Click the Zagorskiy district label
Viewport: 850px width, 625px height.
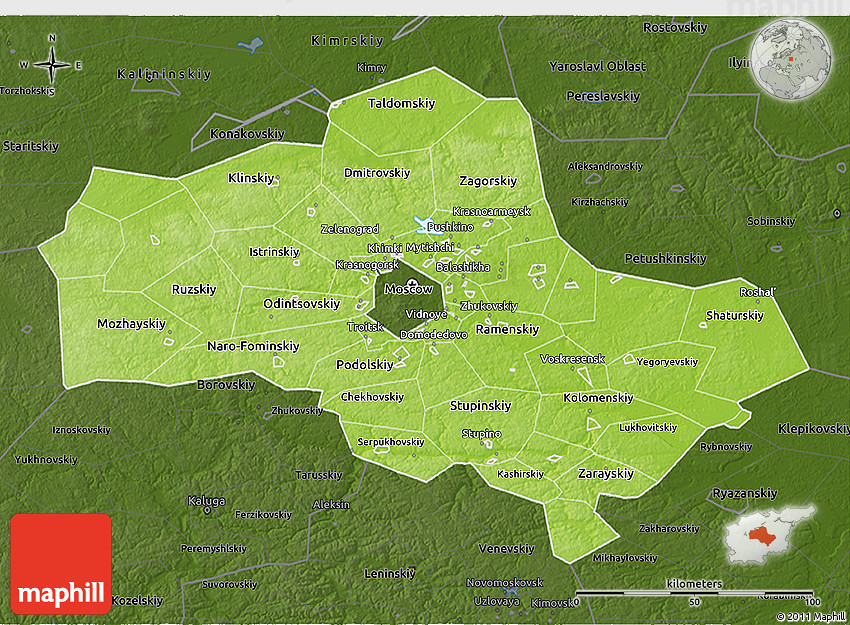488,181
